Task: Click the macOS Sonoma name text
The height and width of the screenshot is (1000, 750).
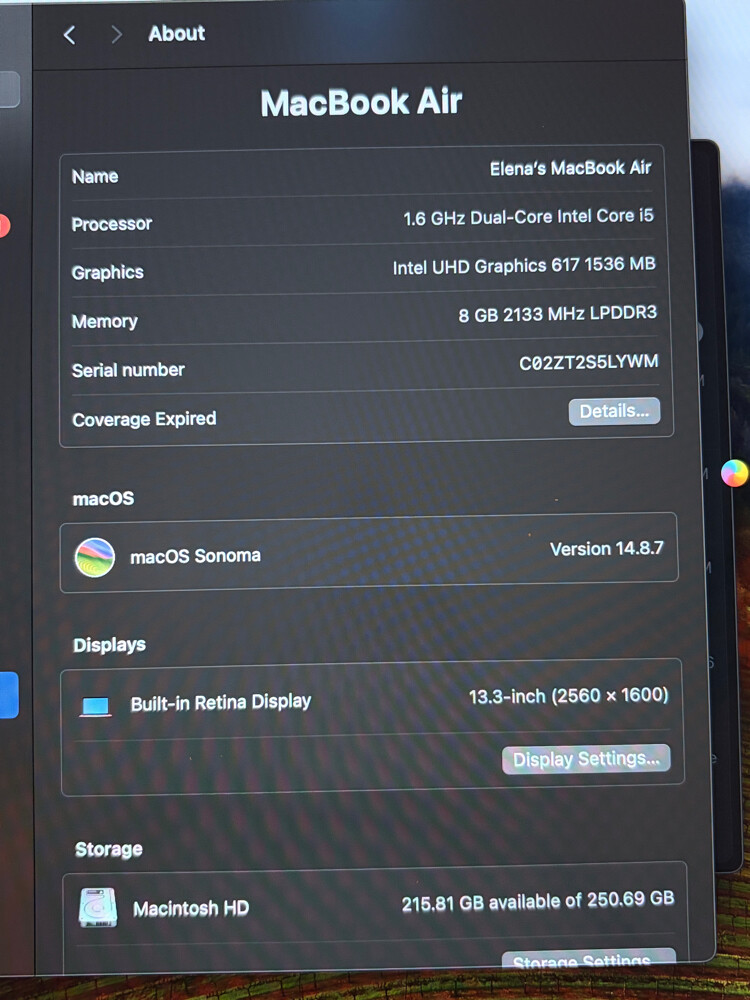Action: coord(195,556)
